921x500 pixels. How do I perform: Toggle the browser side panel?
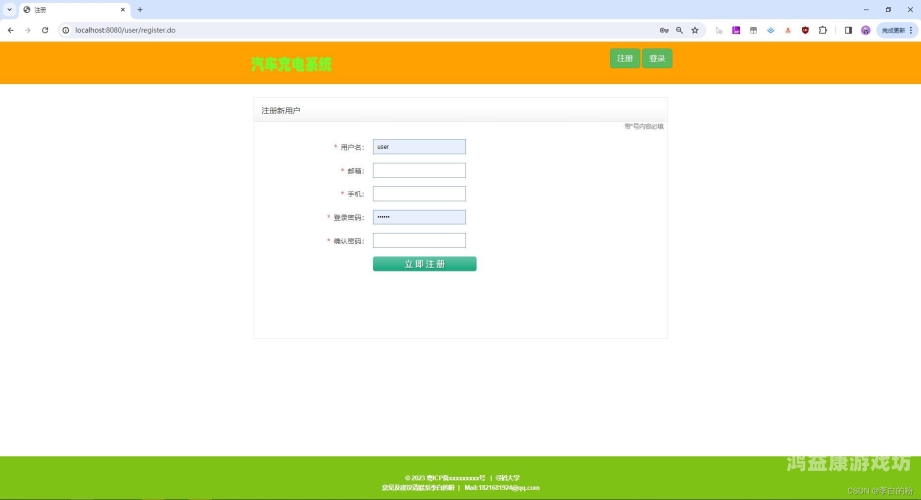click(848, 30)
